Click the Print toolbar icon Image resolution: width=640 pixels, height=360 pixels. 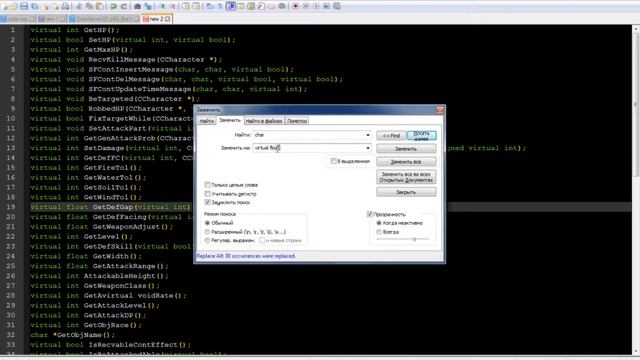coord(65,6)
